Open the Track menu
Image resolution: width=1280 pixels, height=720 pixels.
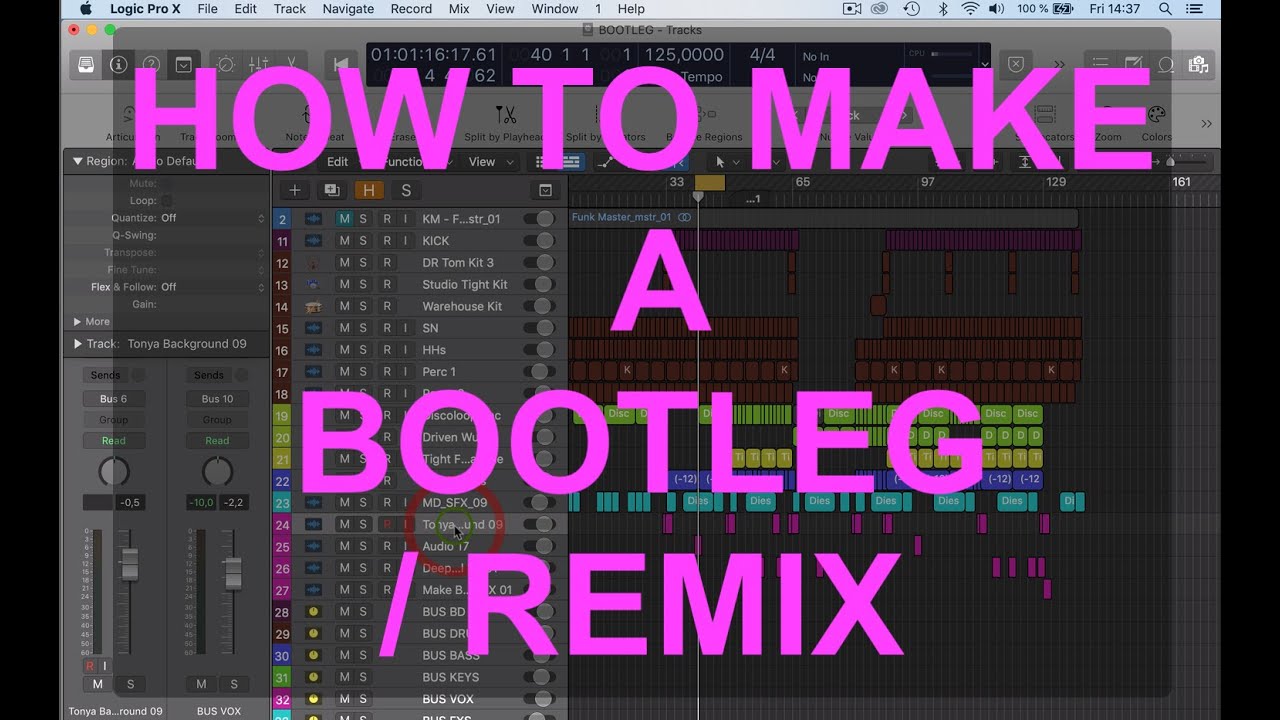coord(290,9)
